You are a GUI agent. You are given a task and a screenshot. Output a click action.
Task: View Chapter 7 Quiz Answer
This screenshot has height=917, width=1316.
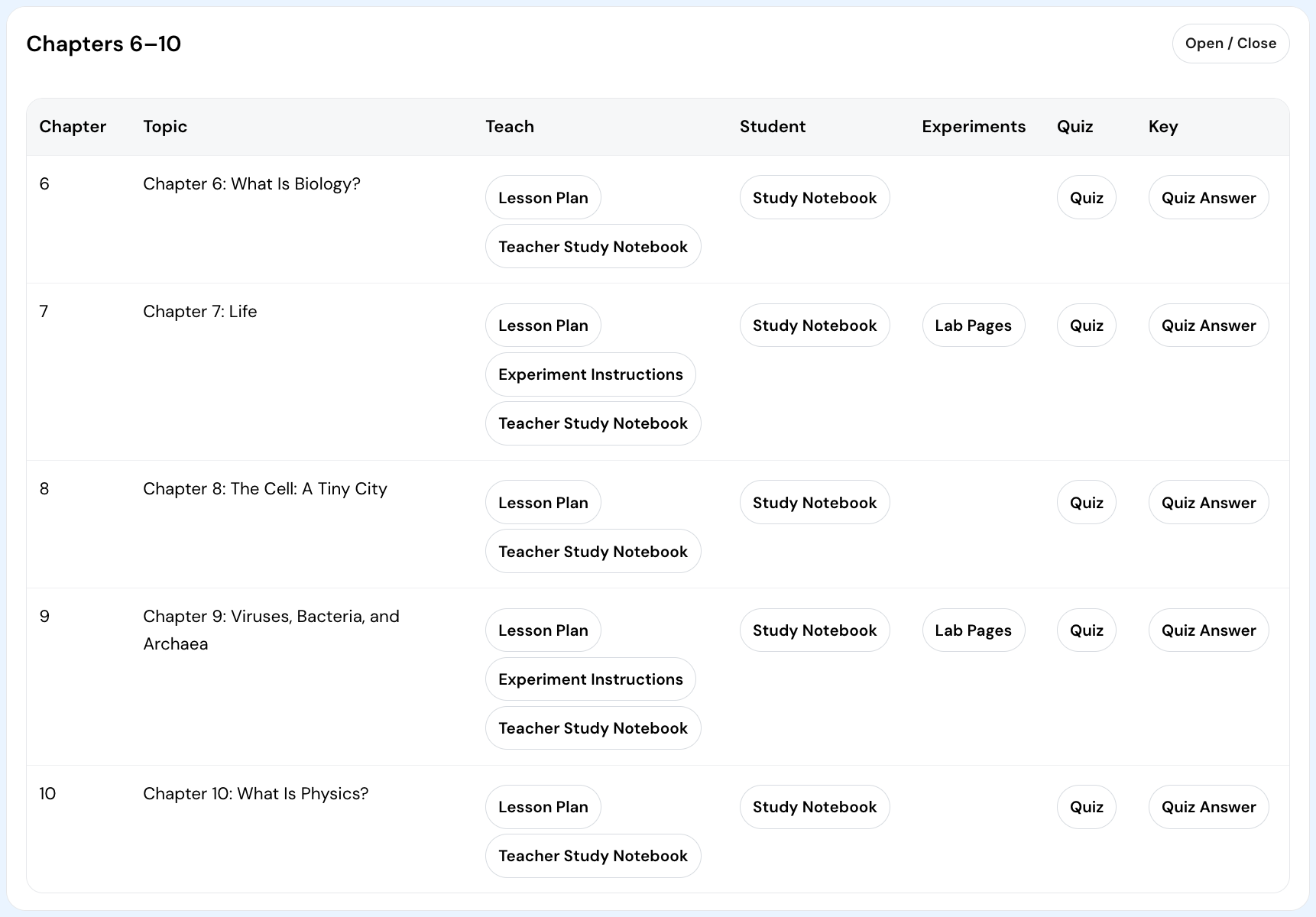tap(1207, 326)
